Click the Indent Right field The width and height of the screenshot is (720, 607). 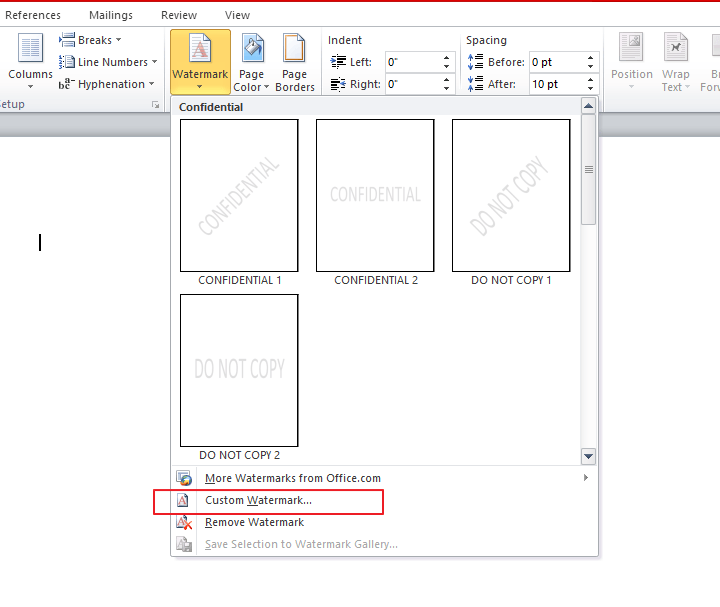coord(413,84)
